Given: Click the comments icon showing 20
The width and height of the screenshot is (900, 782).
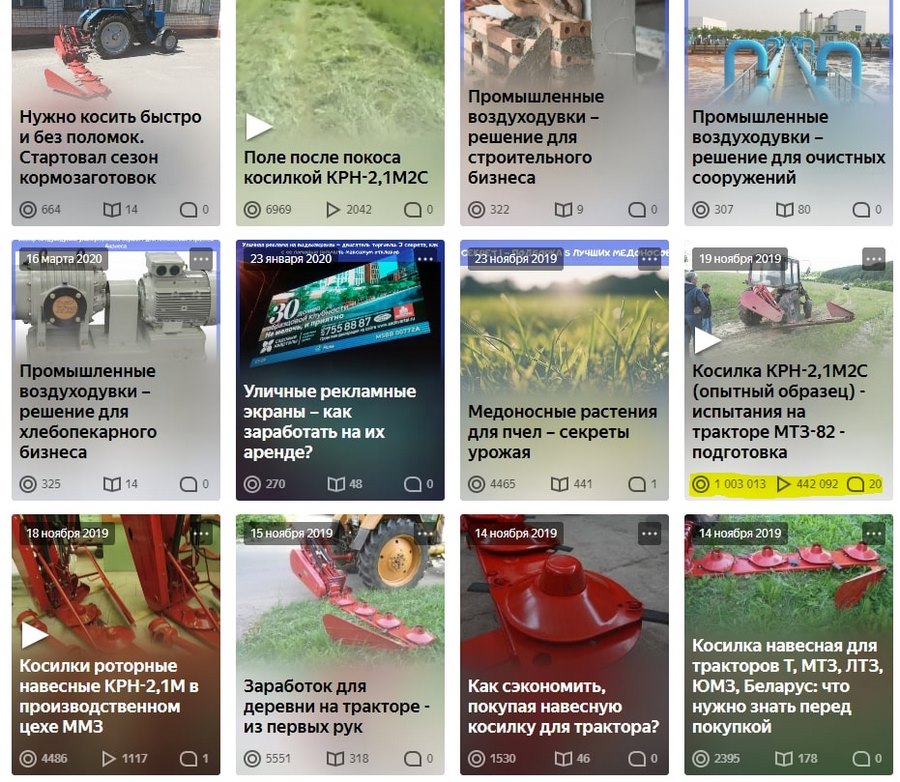Looking at the screenshot, I should click(855, 484).
